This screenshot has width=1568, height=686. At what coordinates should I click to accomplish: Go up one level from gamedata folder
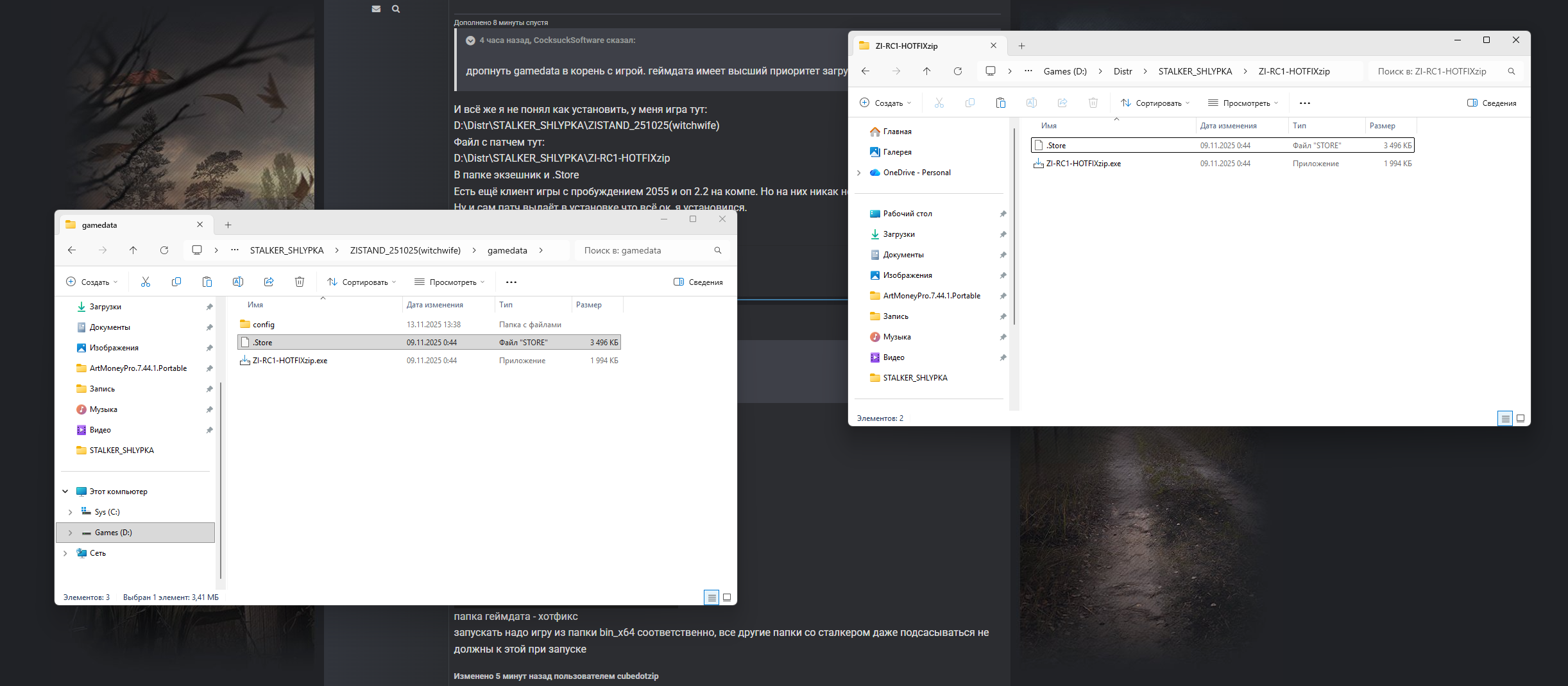pos(133,250)
